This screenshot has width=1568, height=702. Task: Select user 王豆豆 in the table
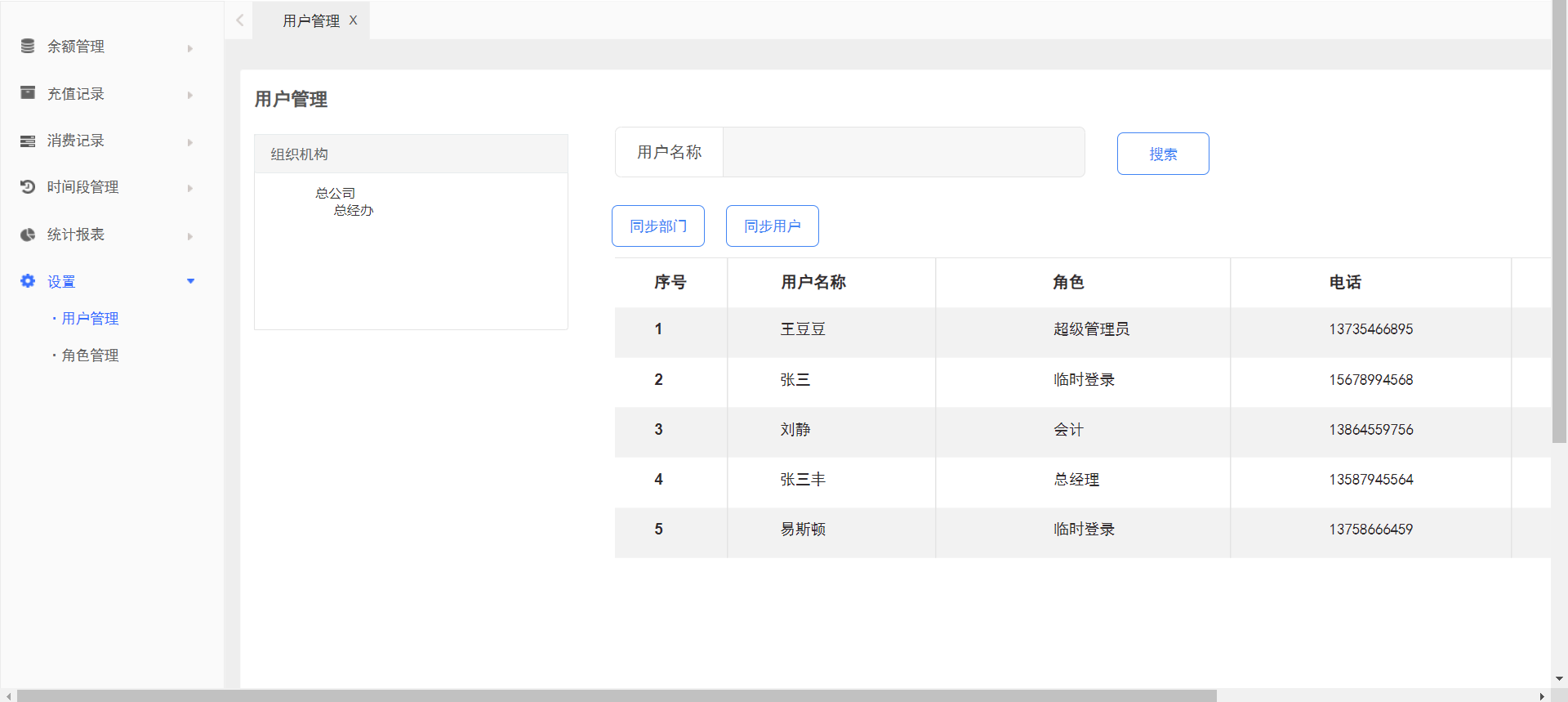pyautogui.click(x=803, y=329)
